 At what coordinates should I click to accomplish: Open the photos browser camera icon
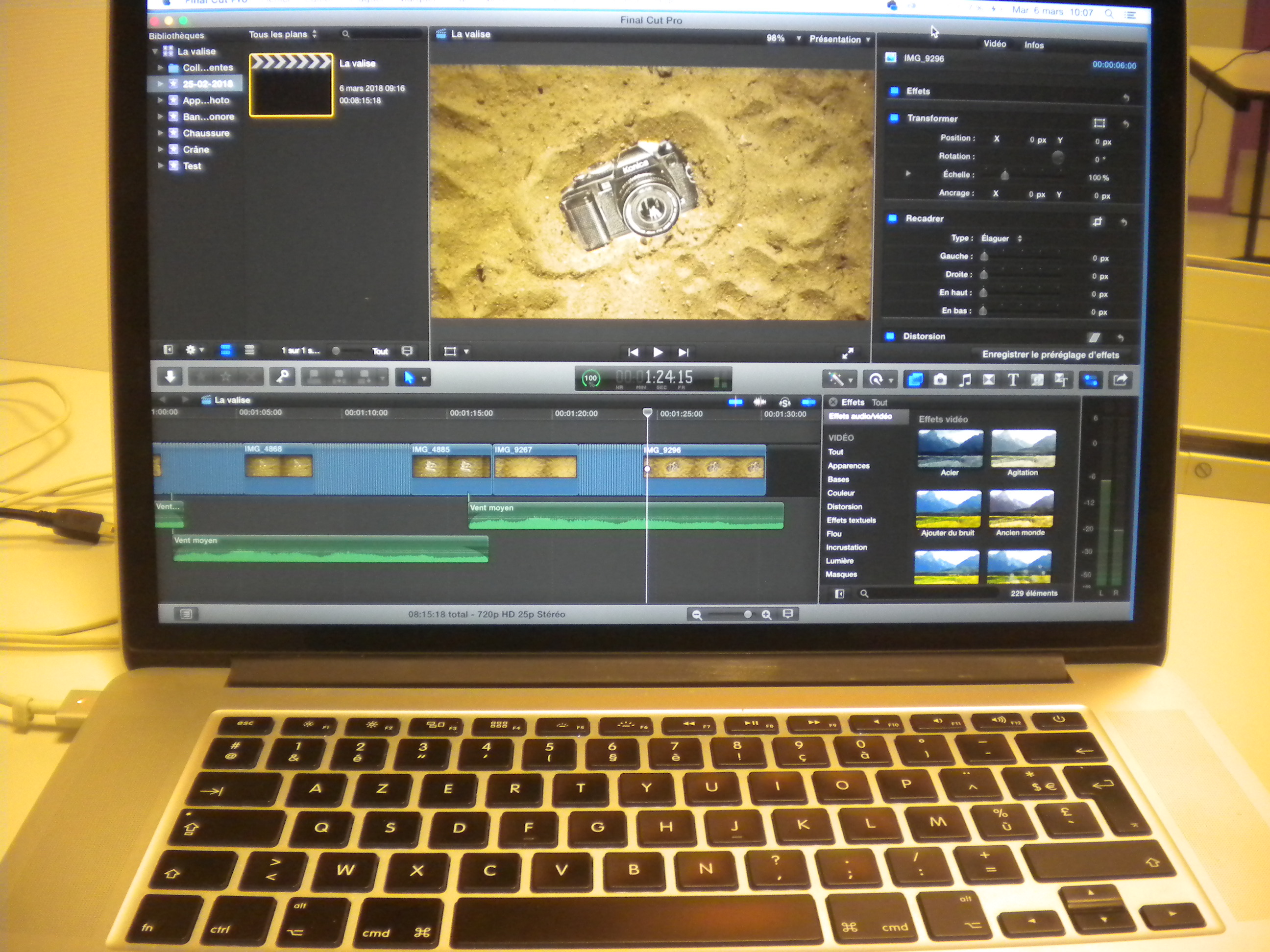point(940,380)
